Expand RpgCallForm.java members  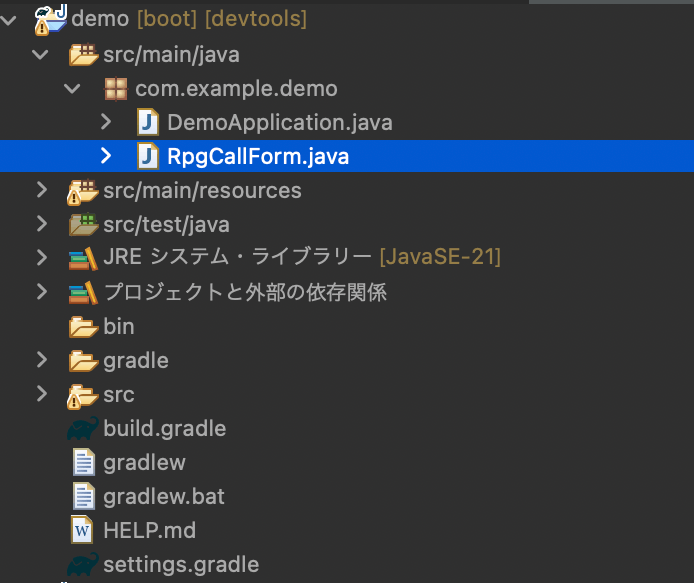point(106,156)
